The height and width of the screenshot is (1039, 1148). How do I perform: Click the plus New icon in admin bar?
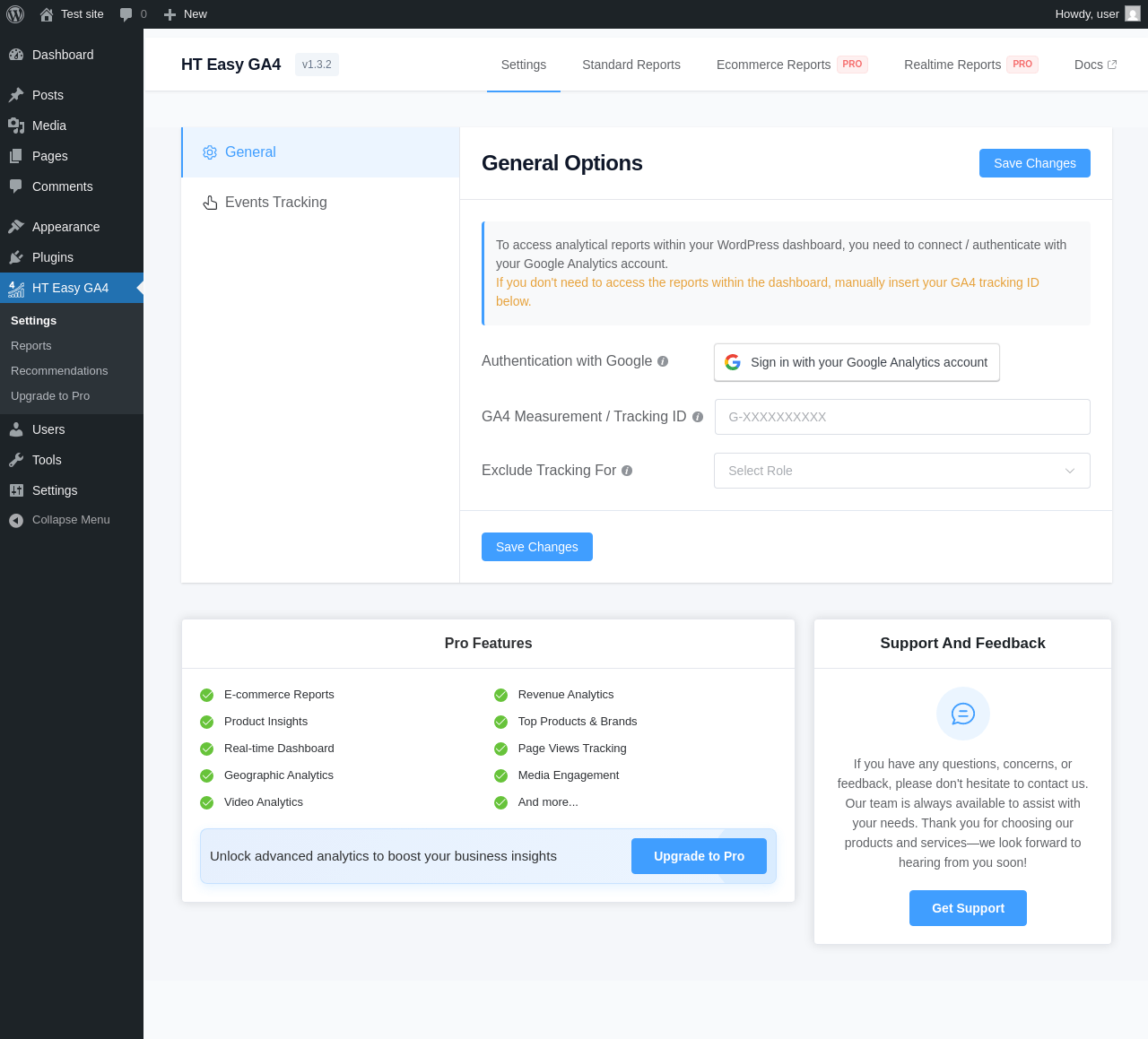[x=170, y=14]
